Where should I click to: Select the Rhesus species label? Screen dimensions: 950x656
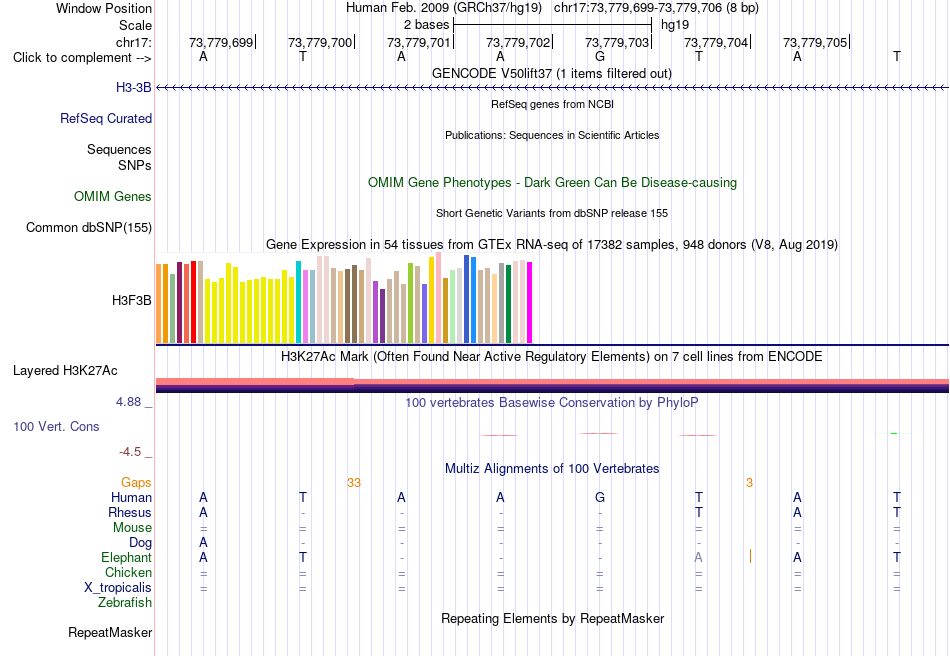(x=130, y=512)
